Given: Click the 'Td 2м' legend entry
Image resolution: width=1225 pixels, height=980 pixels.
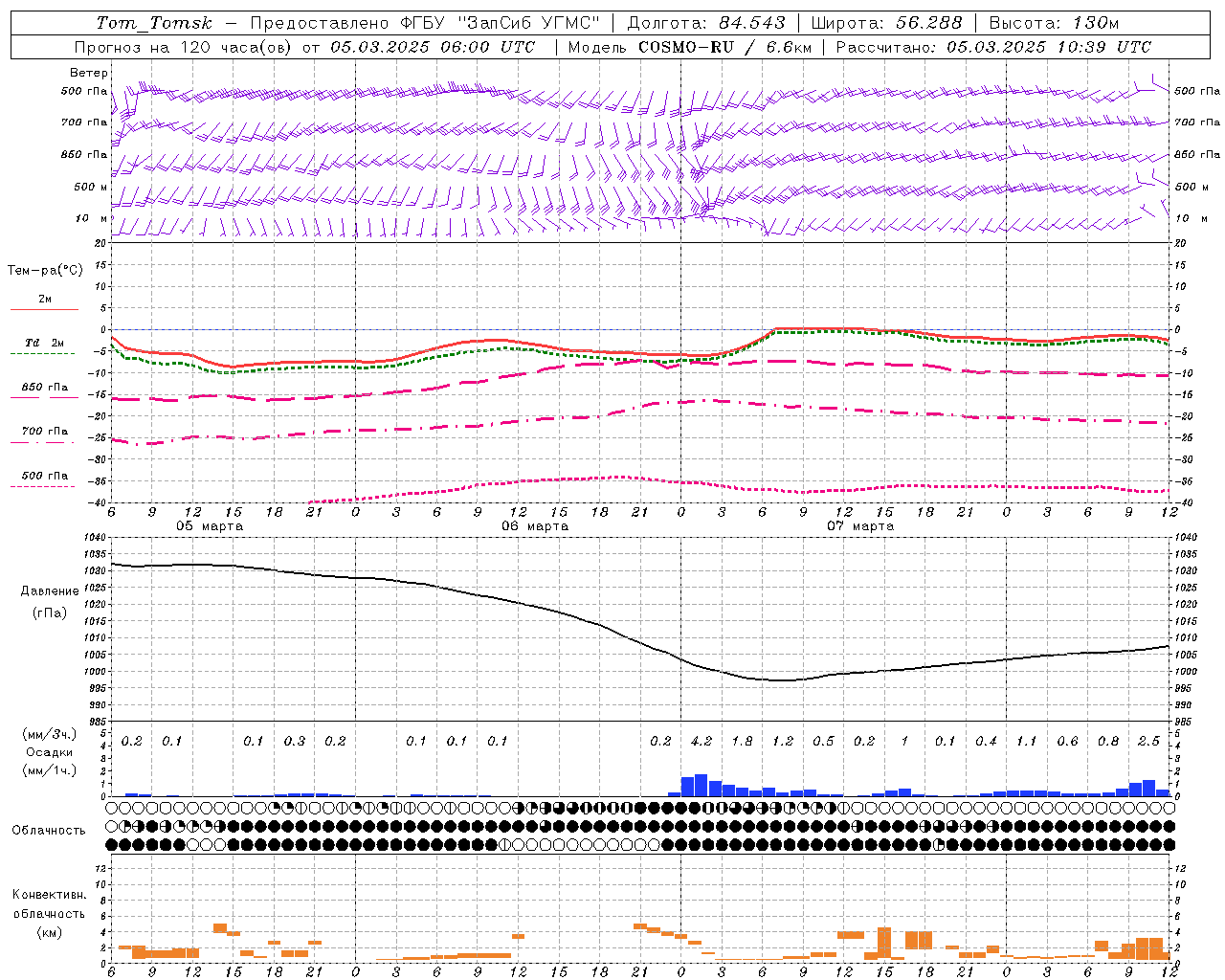Looking at the screenshot, I should tap(44, 343).
